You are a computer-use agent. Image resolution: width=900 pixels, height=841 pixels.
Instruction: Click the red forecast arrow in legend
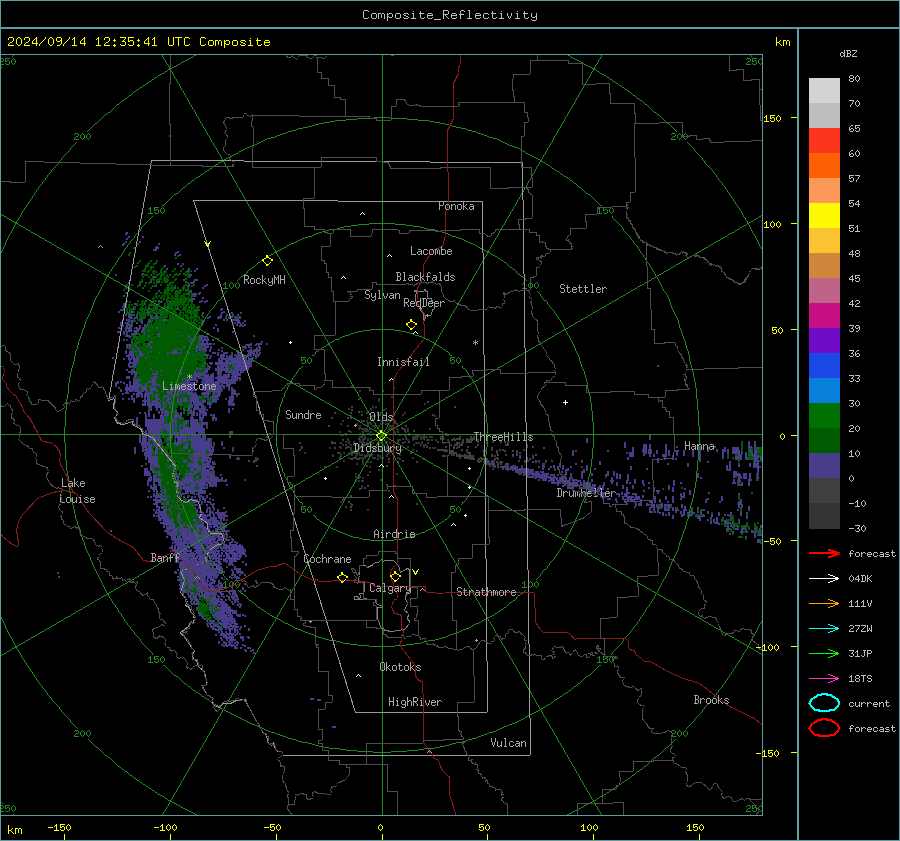point(824,553)
